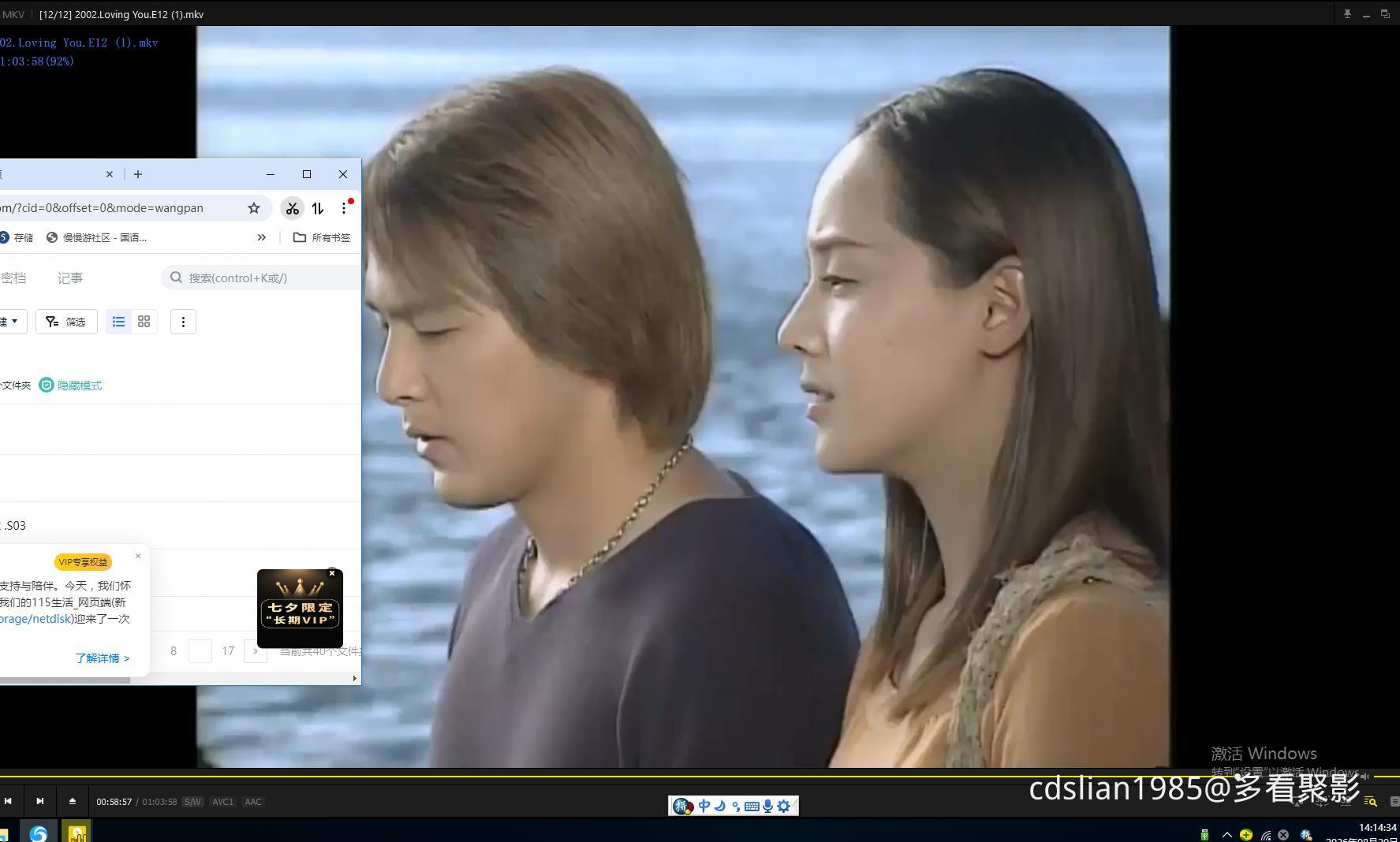Toggle the IME half-moon width mode

tap(720, 806)
